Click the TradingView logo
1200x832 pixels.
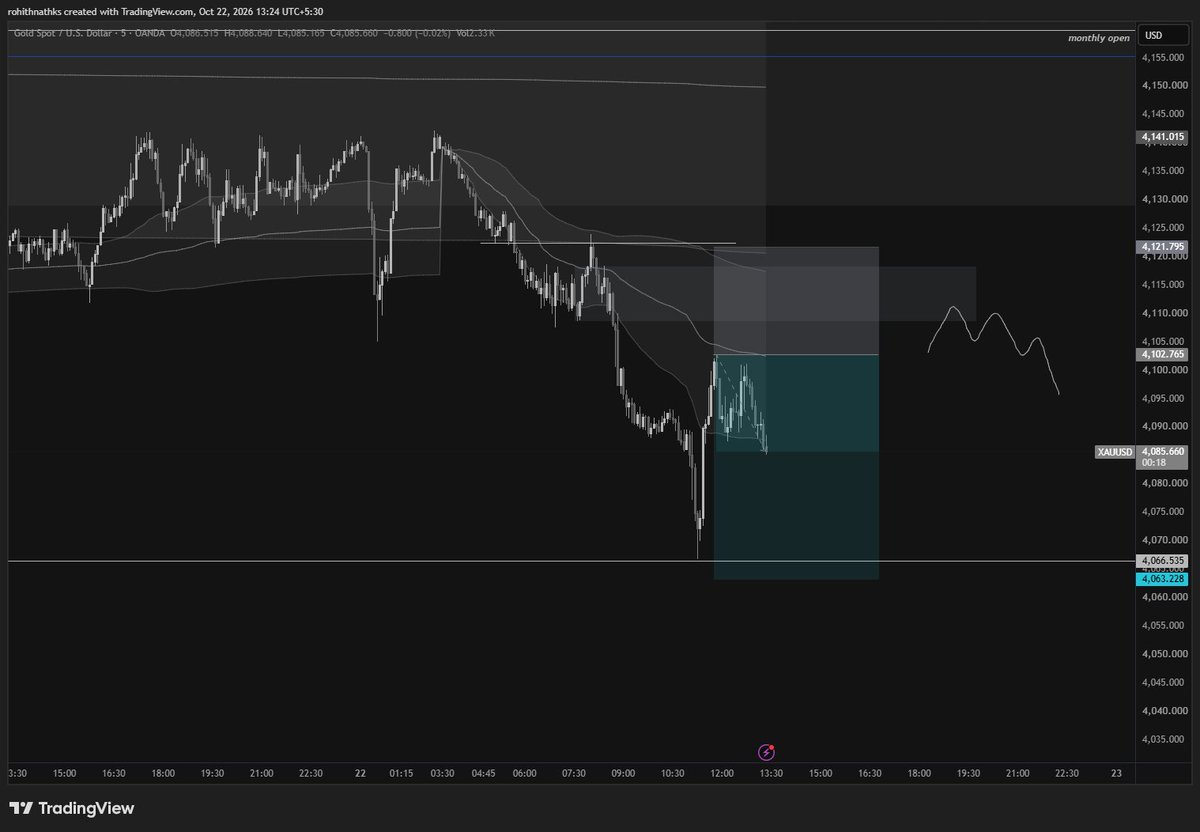pyautogui.click(x=72, y=808)
